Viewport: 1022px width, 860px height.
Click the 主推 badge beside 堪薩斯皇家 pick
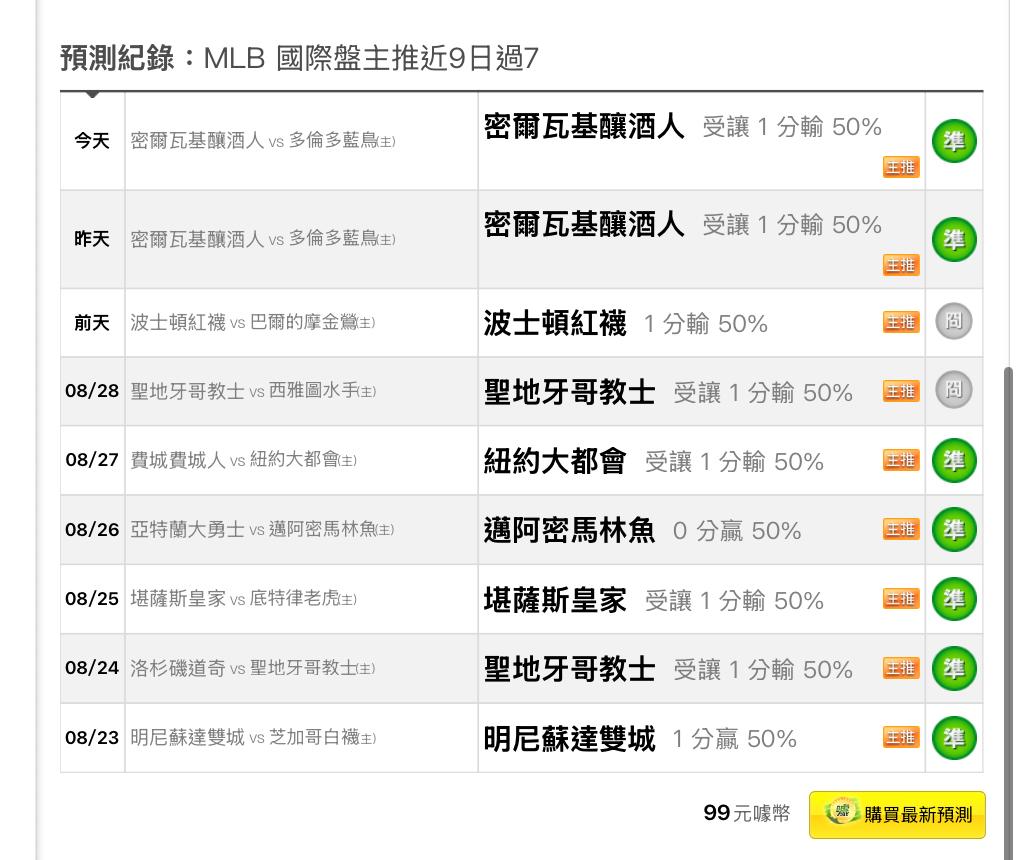point(901,599)
